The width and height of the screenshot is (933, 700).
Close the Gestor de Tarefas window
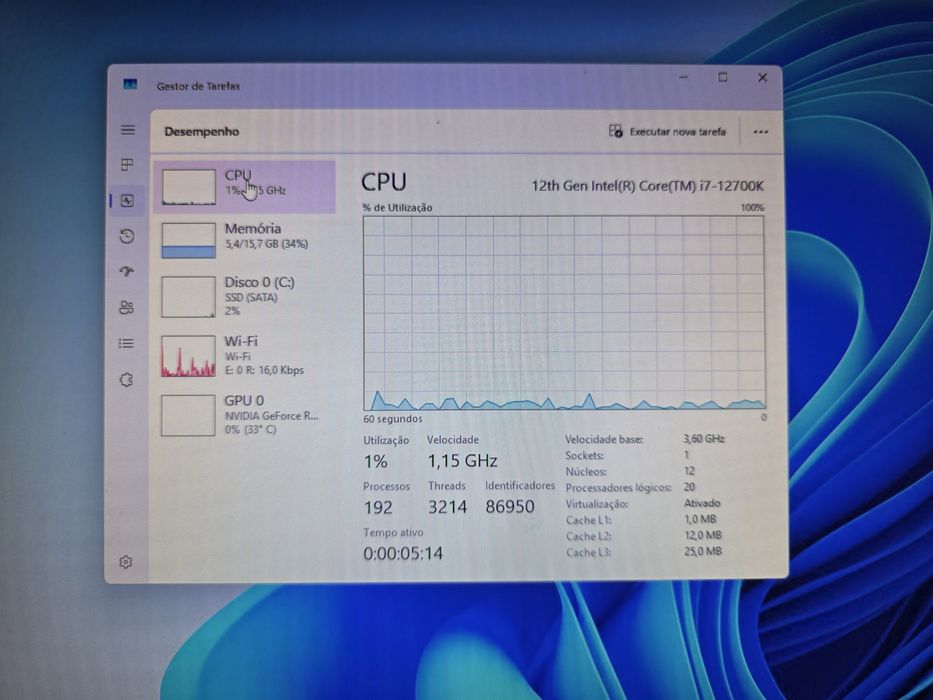[762, 77]
